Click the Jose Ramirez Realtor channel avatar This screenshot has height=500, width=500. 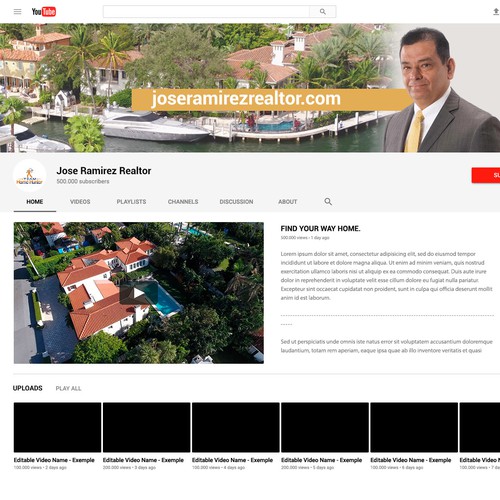tap(29, 175)
